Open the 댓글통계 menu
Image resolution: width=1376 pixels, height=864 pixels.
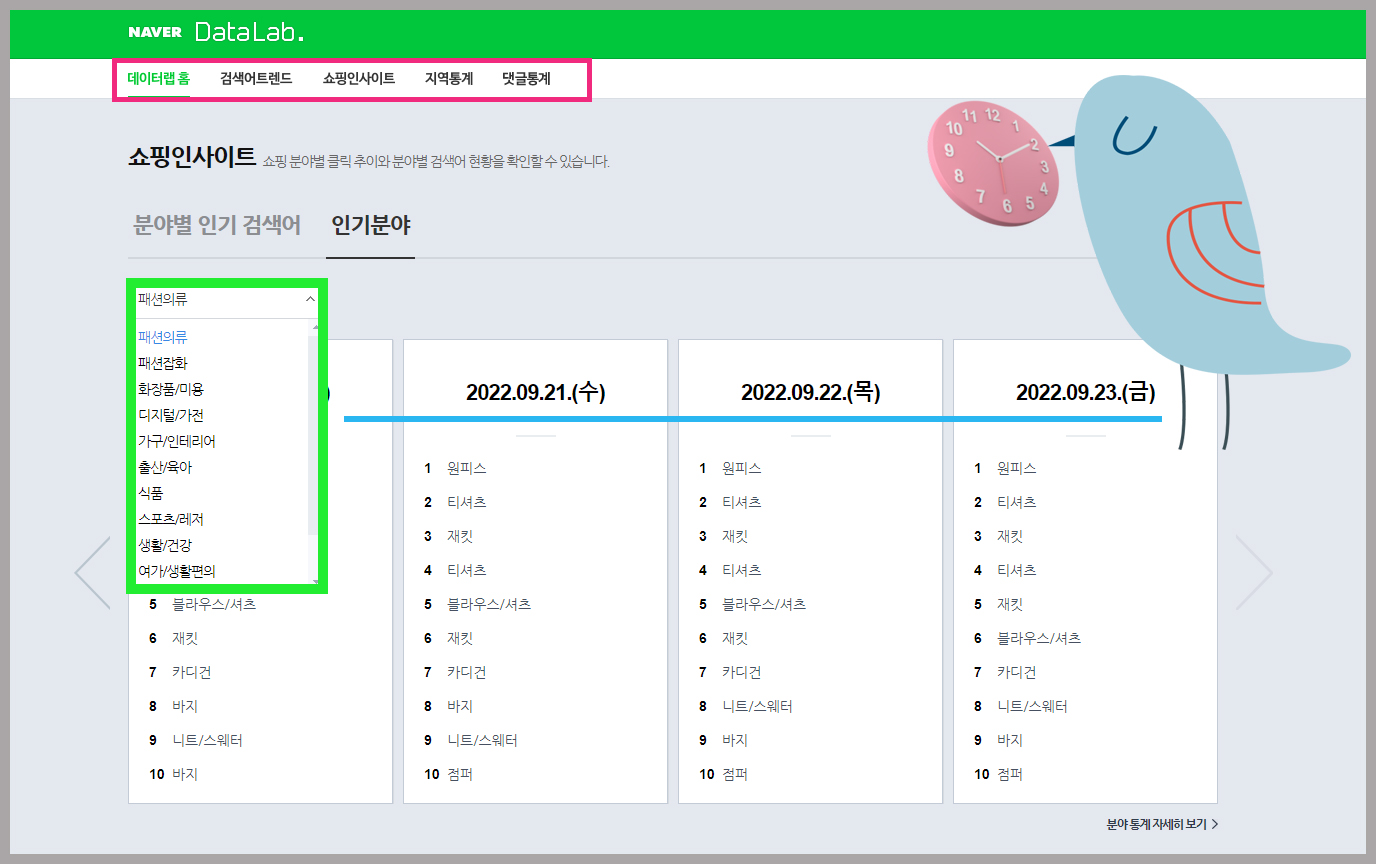point(526,78)
